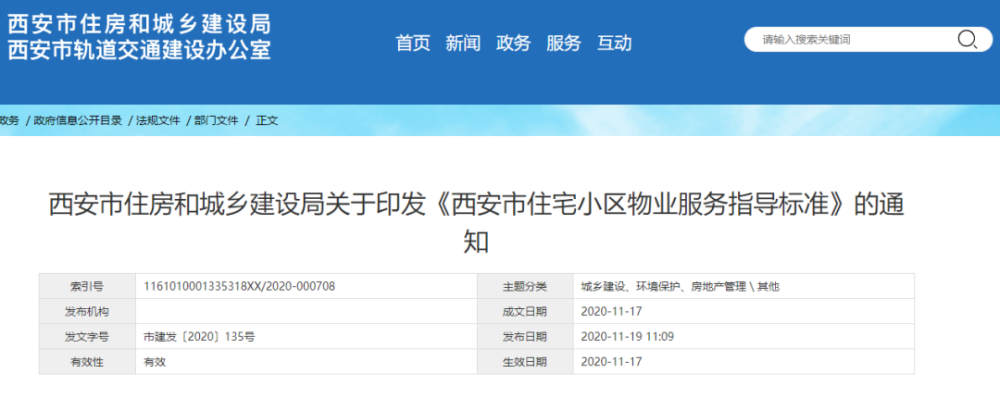Click the 发布机构 label cell
The width and height of the screenshot is (1000, 398).
87,311
